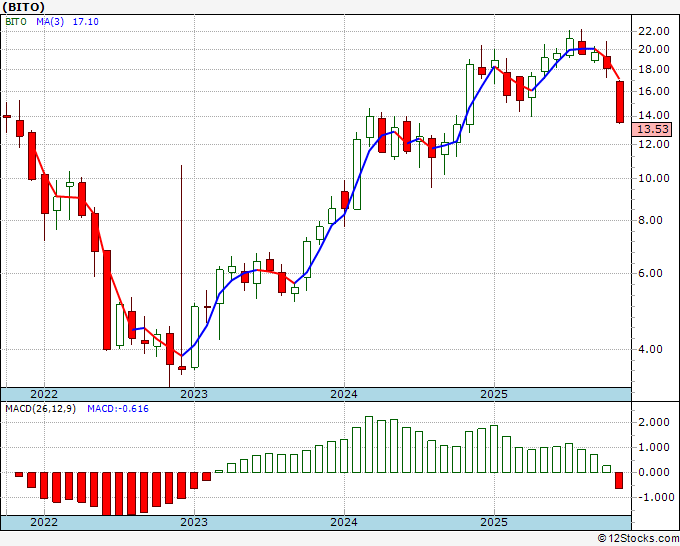Screen dimensions: 680x546
Task: Open the 12Stocks.com copyright link
Action: tap(638, 539)
